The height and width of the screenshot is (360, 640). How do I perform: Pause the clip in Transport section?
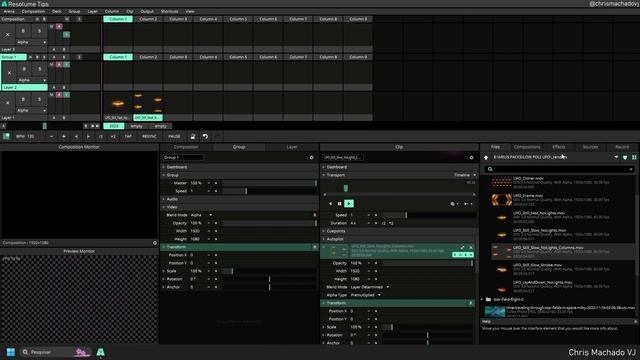coord(340,203)
